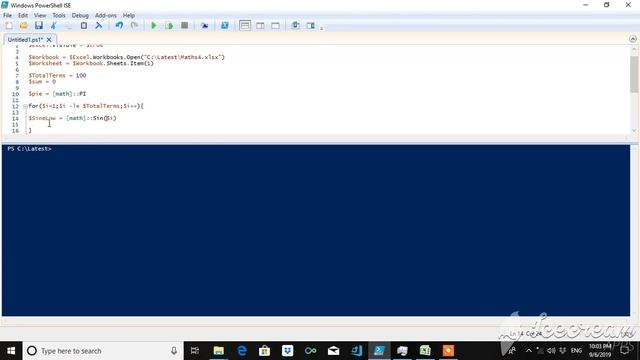This screenshot has height=360, width=640.
Task: Toggle the Show Command Add-on pane icon
Action: pos(311,25)
